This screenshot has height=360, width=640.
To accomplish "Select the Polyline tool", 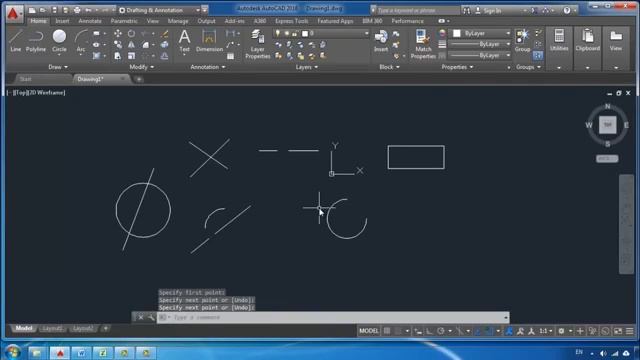I will (x=36, y=41).
